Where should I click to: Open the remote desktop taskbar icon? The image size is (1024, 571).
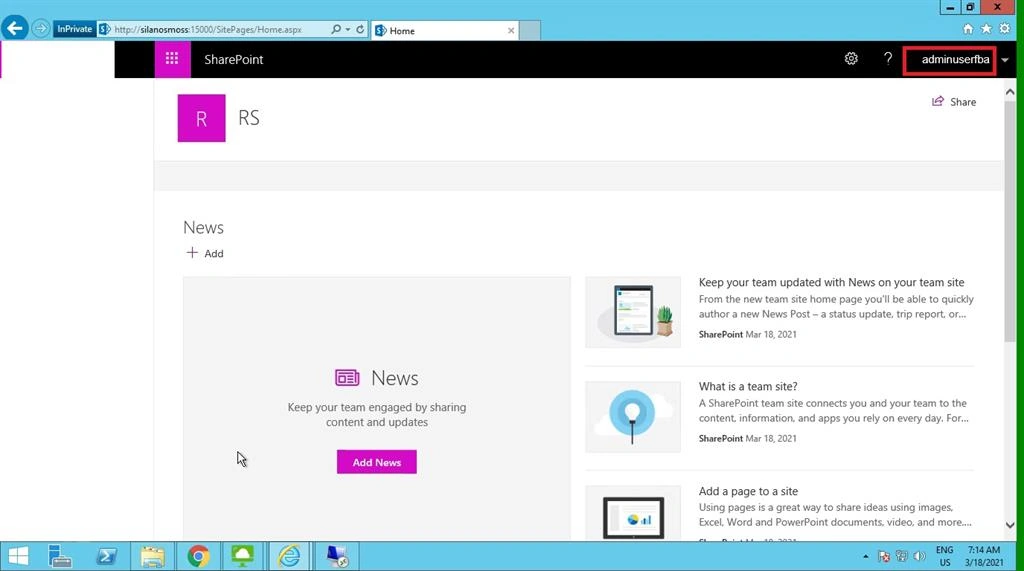(337, 557)
